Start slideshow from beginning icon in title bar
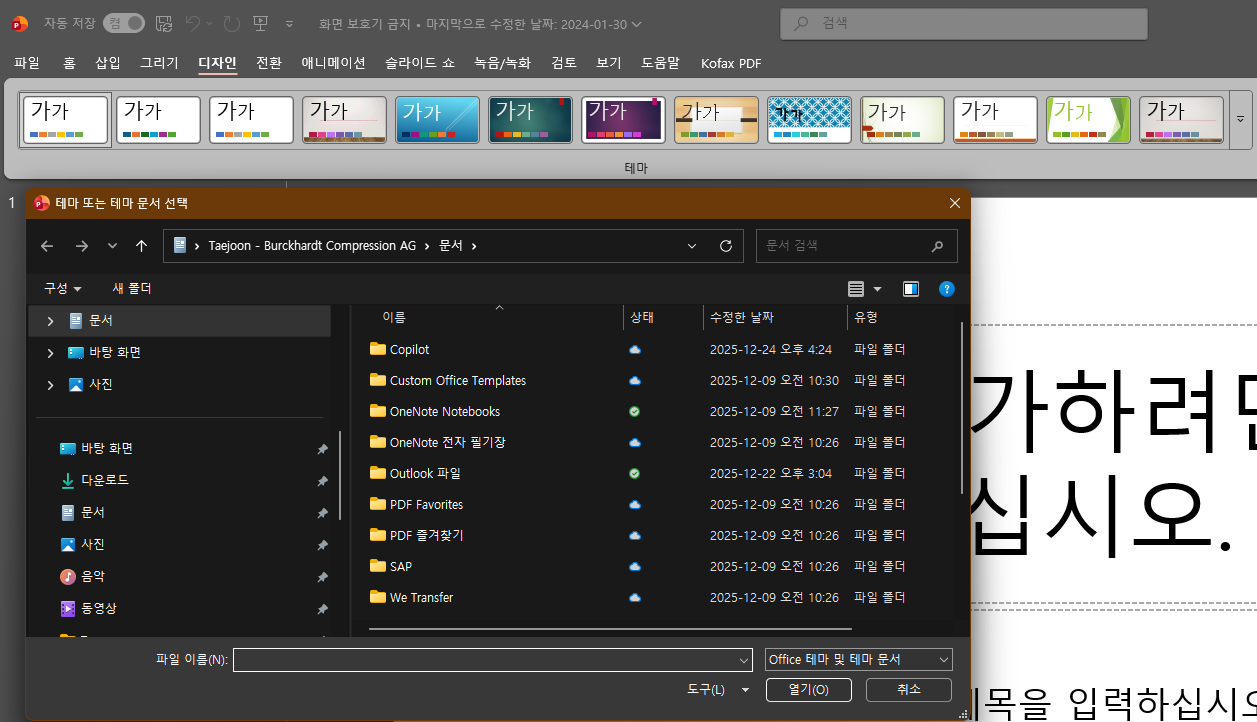1257x722 pixels. [x=260, y=23]
